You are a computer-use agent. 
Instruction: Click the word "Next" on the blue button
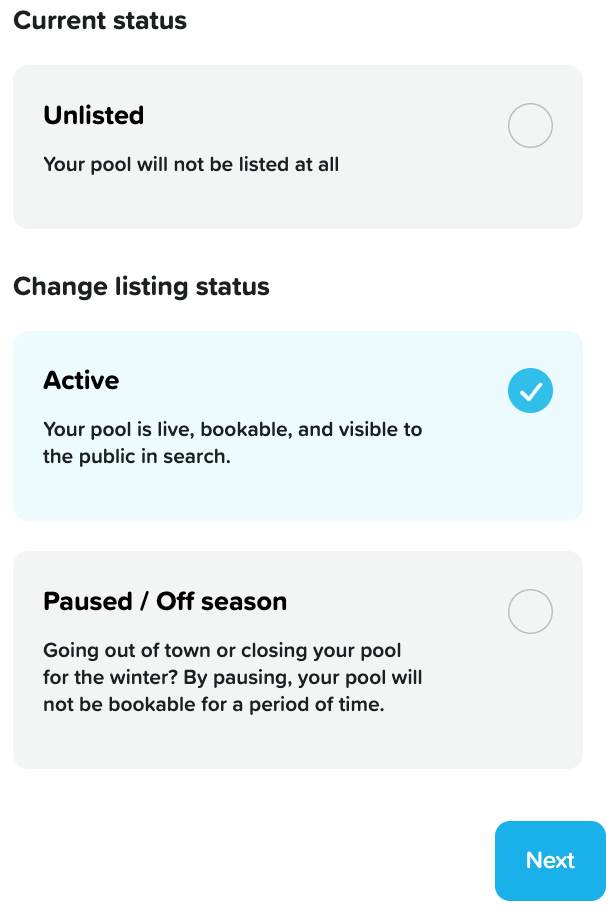550,861
